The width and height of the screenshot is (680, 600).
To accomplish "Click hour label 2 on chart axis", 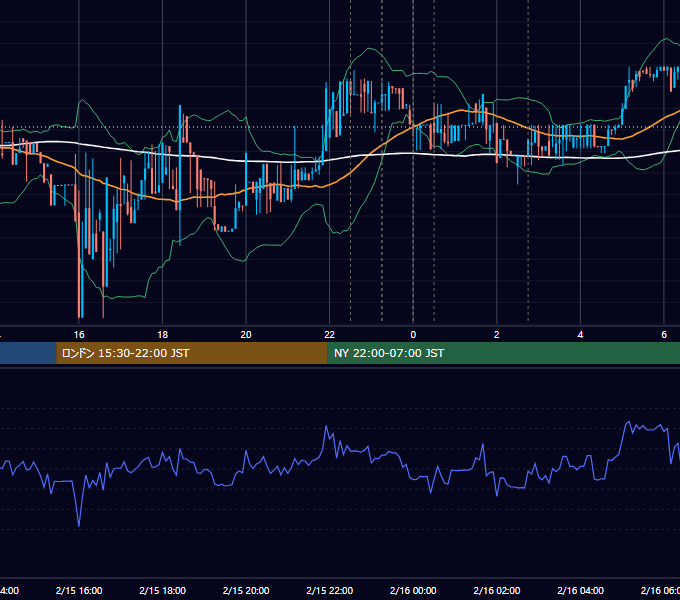I will point(497,334).
